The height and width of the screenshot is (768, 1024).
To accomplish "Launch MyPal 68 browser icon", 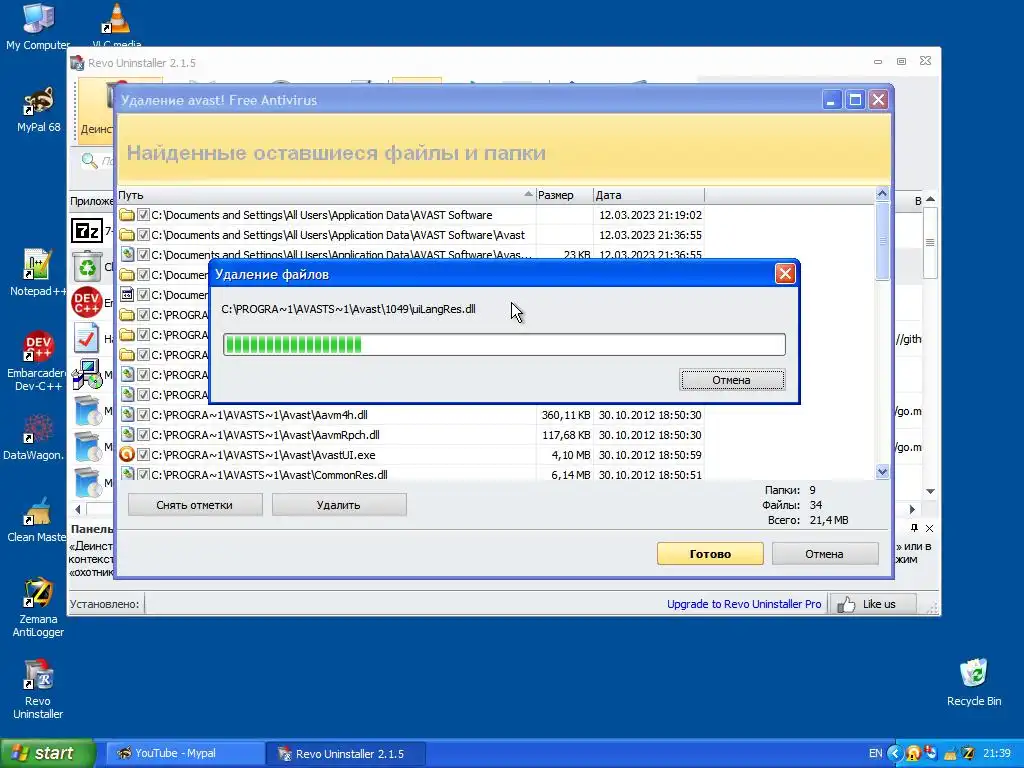I will tap(38, 109).
